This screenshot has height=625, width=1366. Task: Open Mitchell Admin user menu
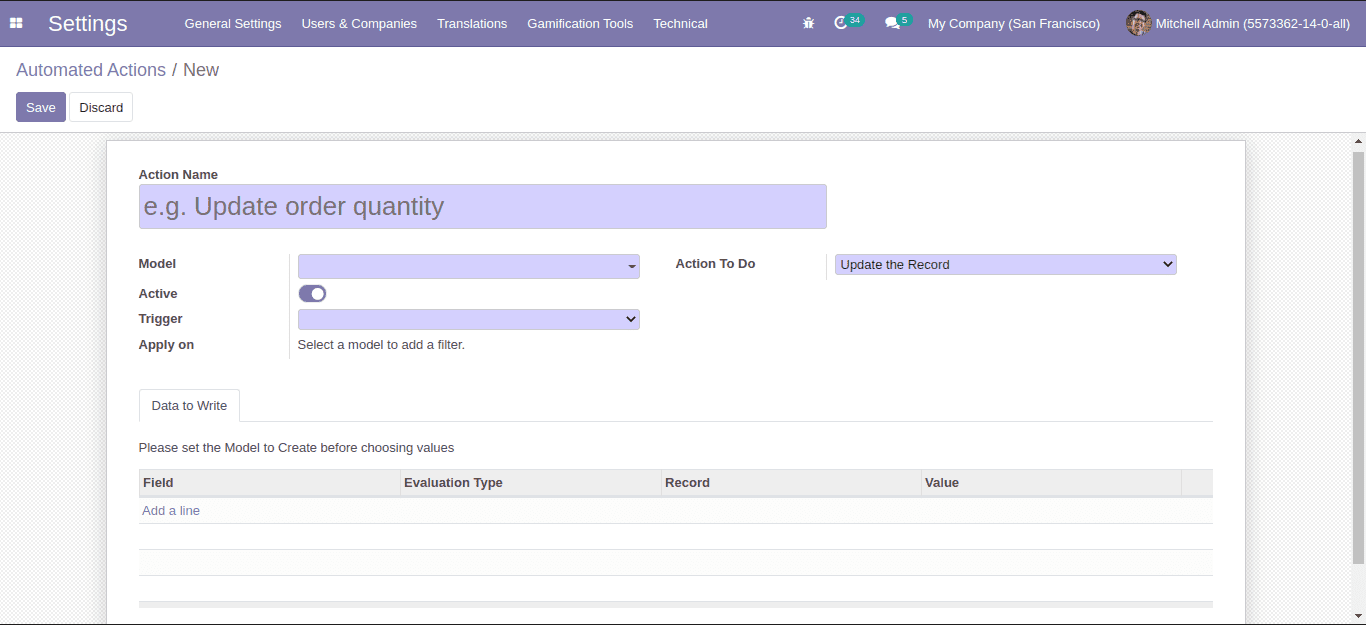point(1238,23)
